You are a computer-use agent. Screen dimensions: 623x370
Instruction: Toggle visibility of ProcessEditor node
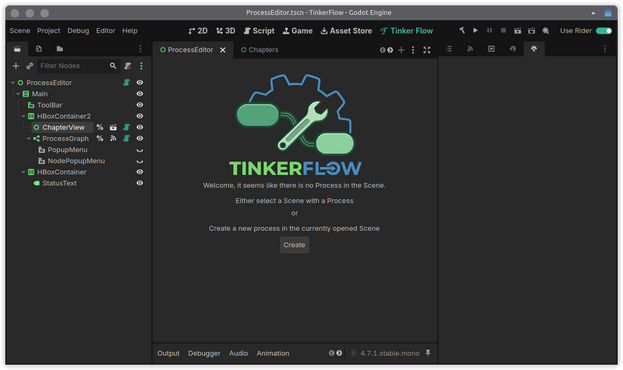[140, 82]
